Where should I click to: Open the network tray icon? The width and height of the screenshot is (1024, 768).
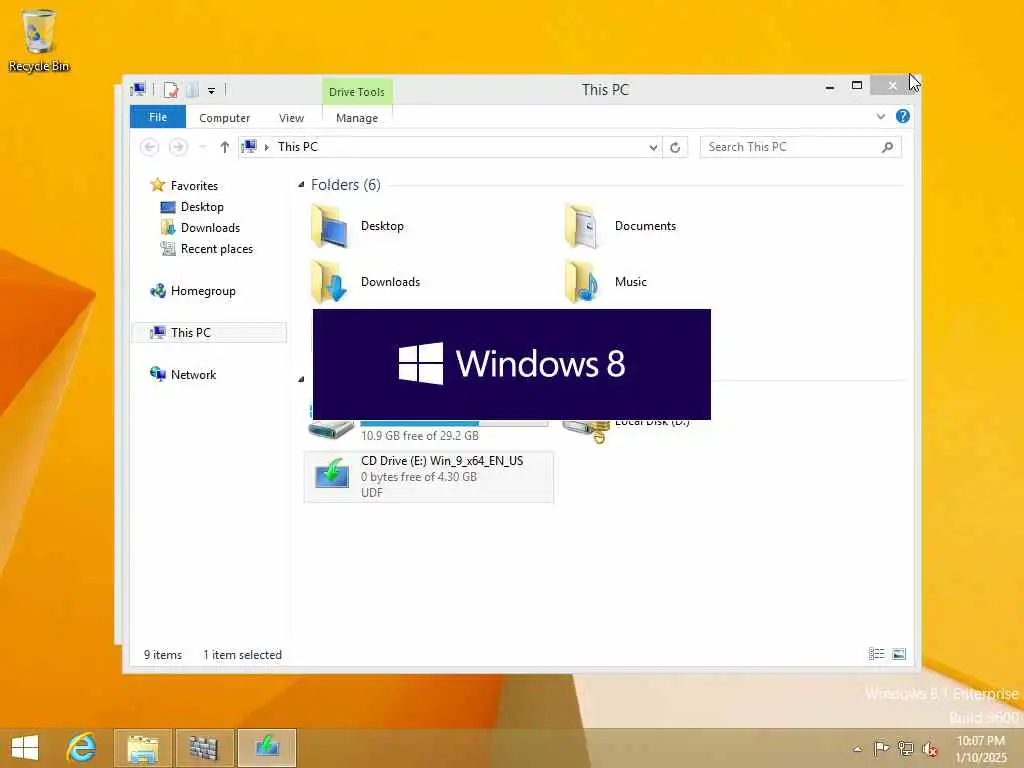coord(905,748)
